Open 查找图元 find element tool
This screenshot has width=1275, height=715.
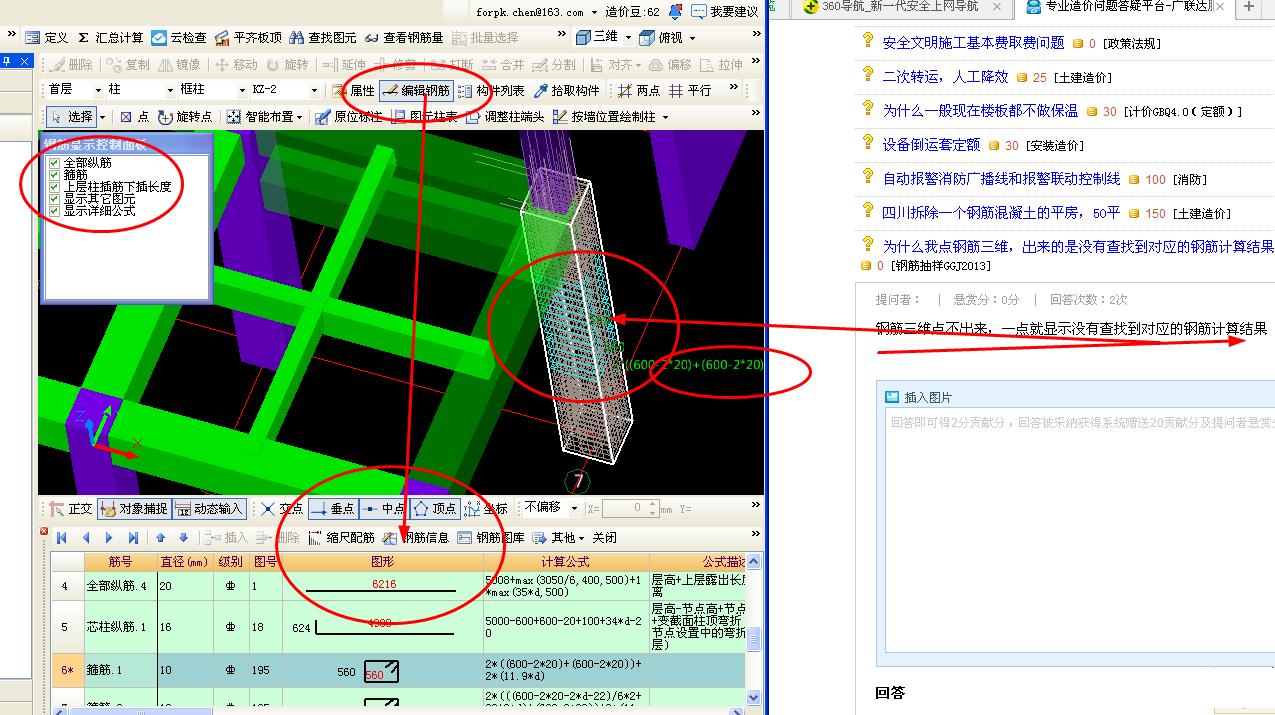322,38
